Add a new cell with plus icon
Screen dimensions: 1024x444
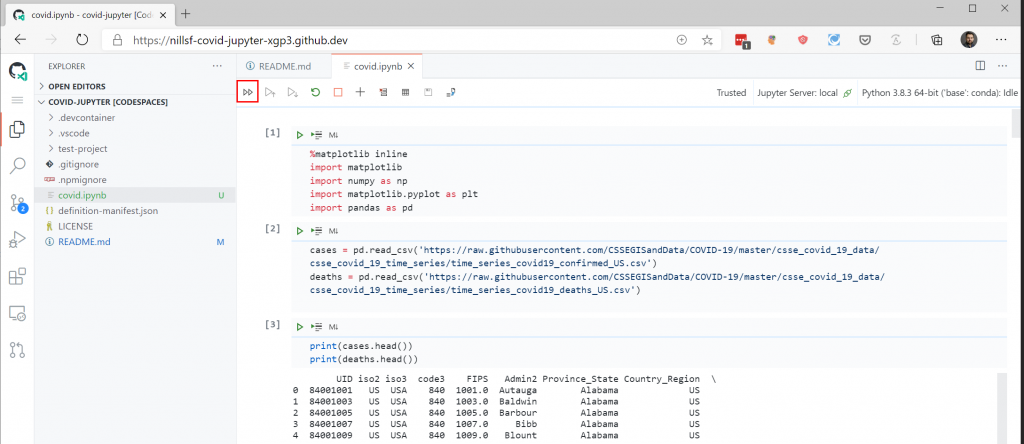360,93
